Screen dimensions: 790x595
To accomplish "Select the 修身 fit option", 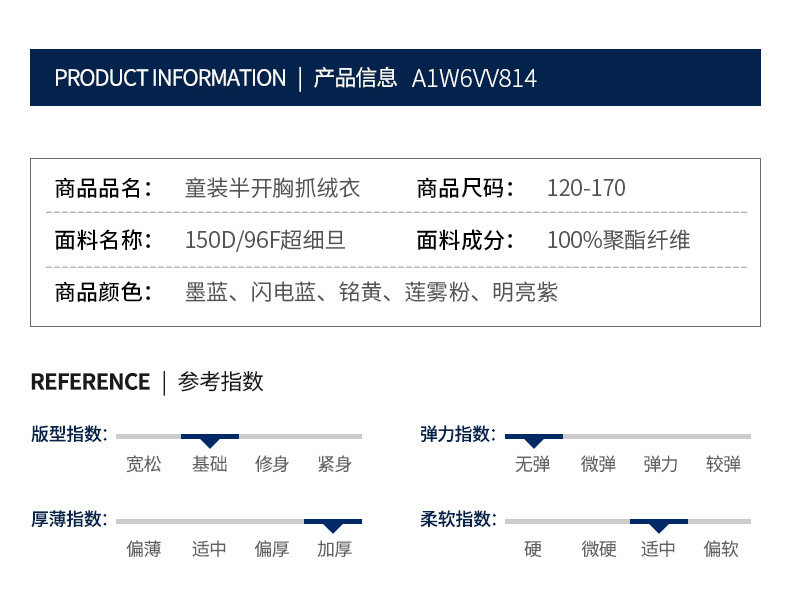I will pos(272,464).
